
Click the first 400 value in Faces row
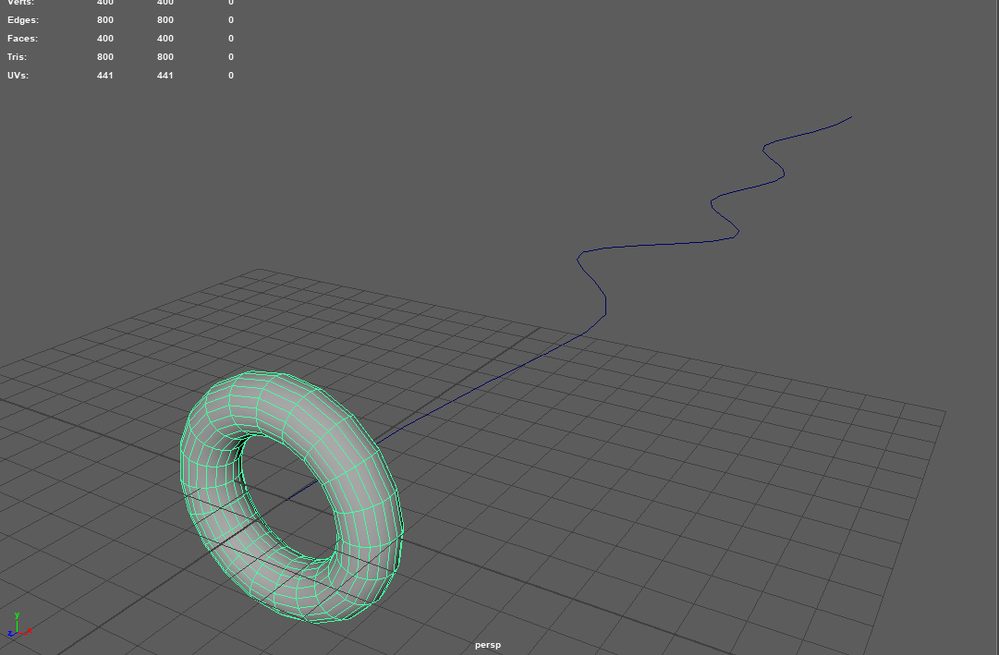coord(105,38)
